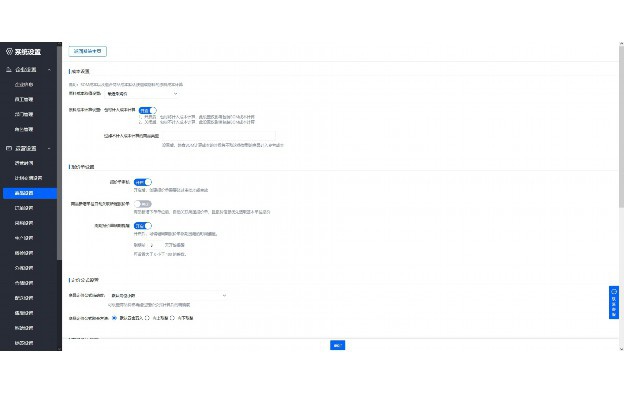
Task: Click the blue save button at page bottom
Action: point(337,345)
